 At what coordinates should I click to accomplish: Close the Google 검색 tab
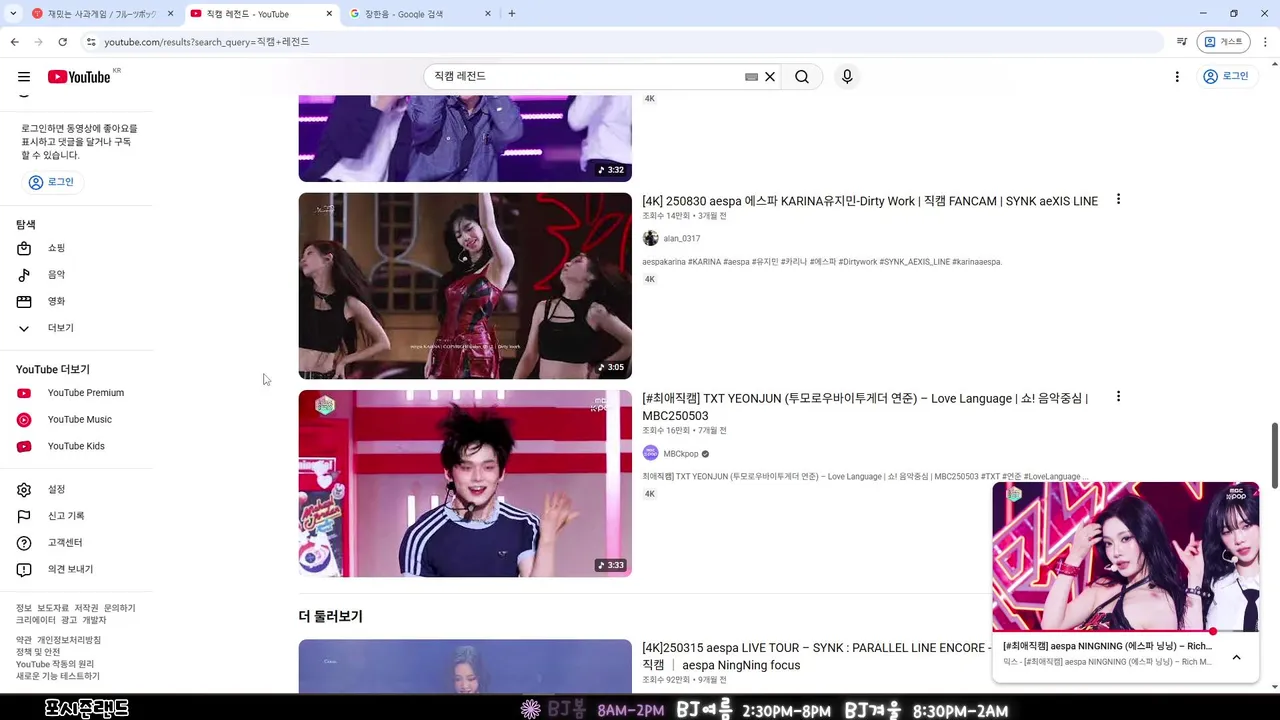[x=488, y=14]
